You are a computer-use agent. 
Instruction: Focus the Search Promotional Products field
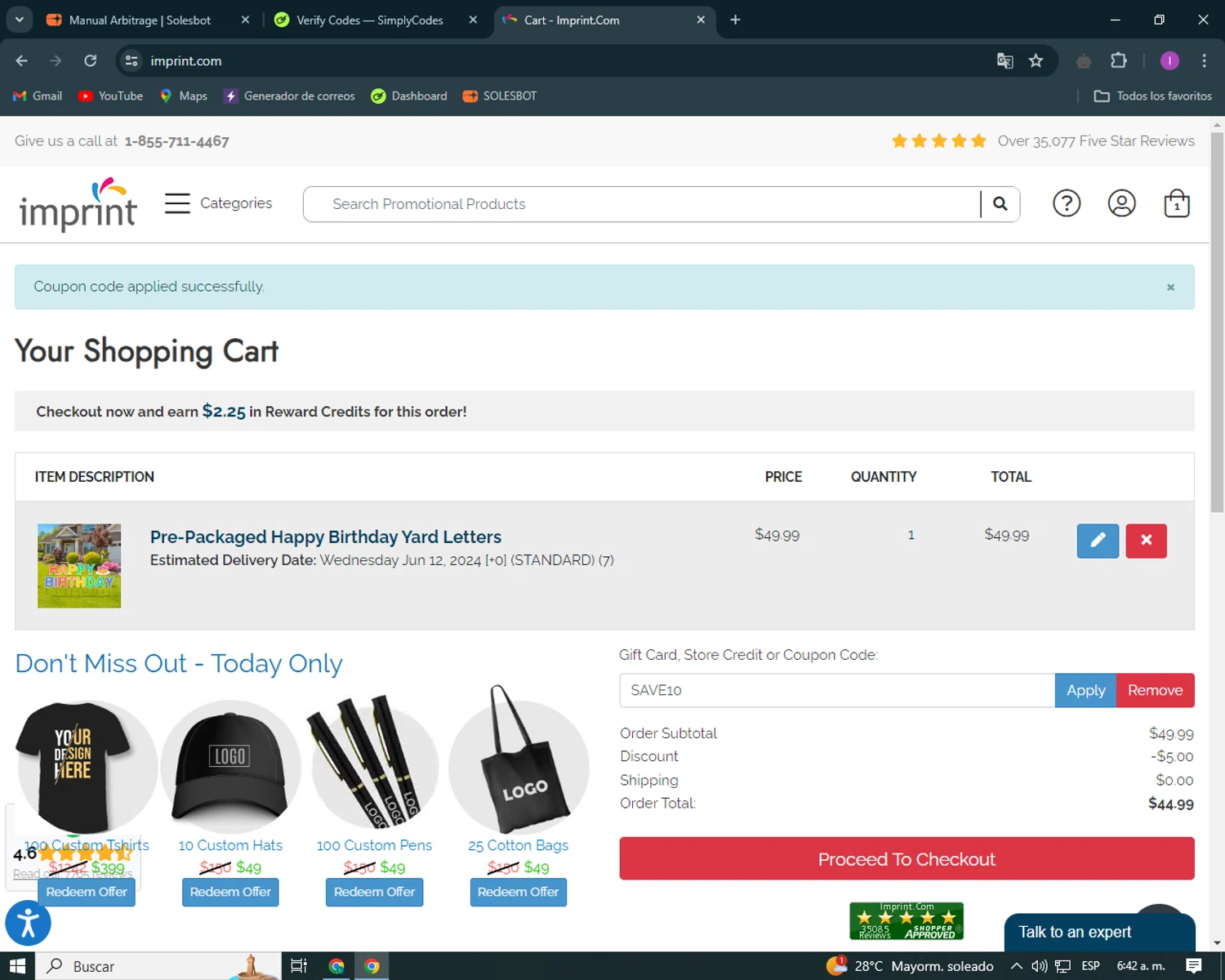coord(641,204)
